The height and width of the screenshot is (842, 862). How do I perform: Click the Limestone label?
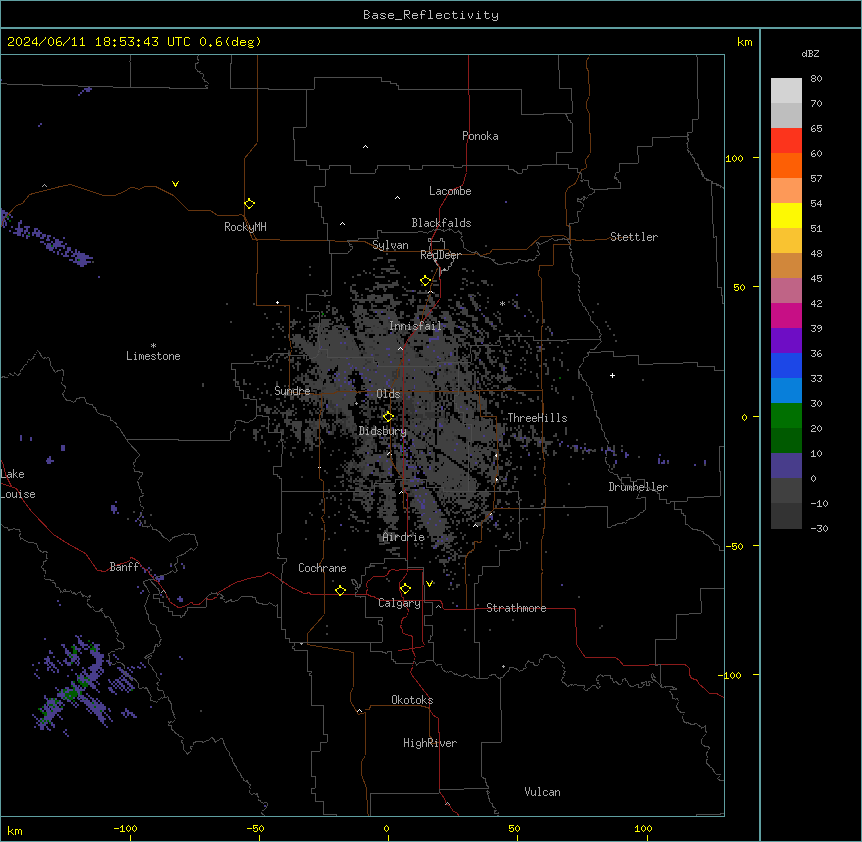click(153, 356)
